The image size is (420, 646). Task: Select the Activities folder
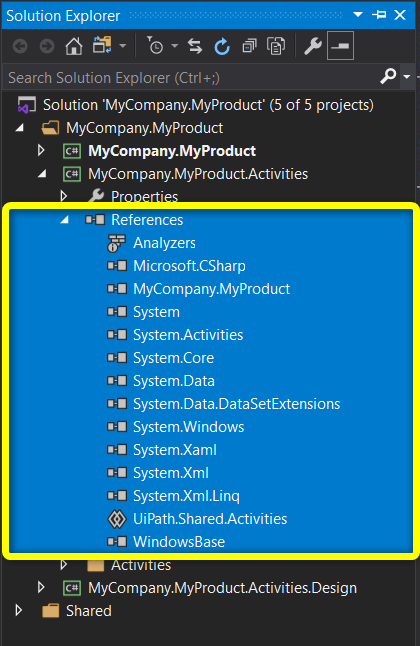(141, 565)
